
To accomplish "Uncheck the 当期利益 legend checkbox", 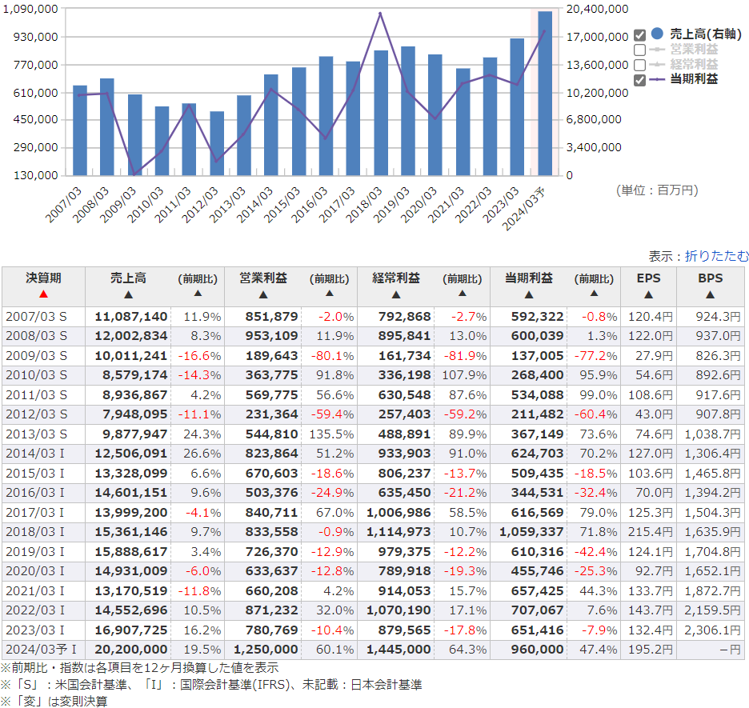I will [640, 80].
